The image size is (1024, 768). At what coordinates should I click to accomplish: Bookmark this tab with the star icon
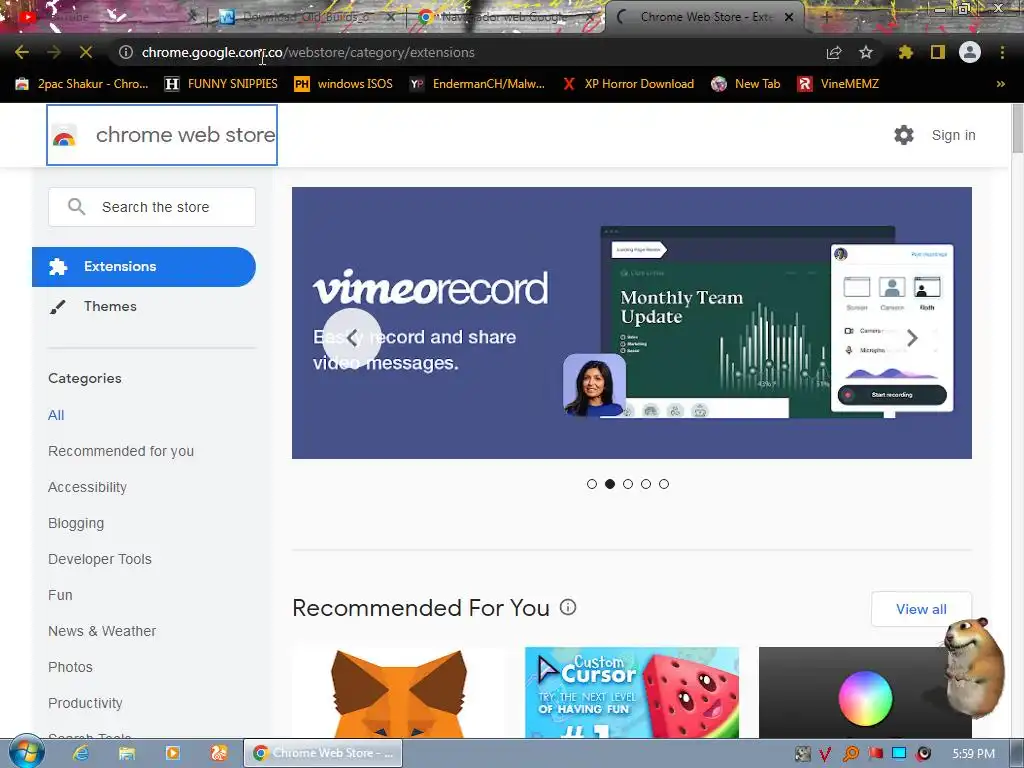point(866,52)
